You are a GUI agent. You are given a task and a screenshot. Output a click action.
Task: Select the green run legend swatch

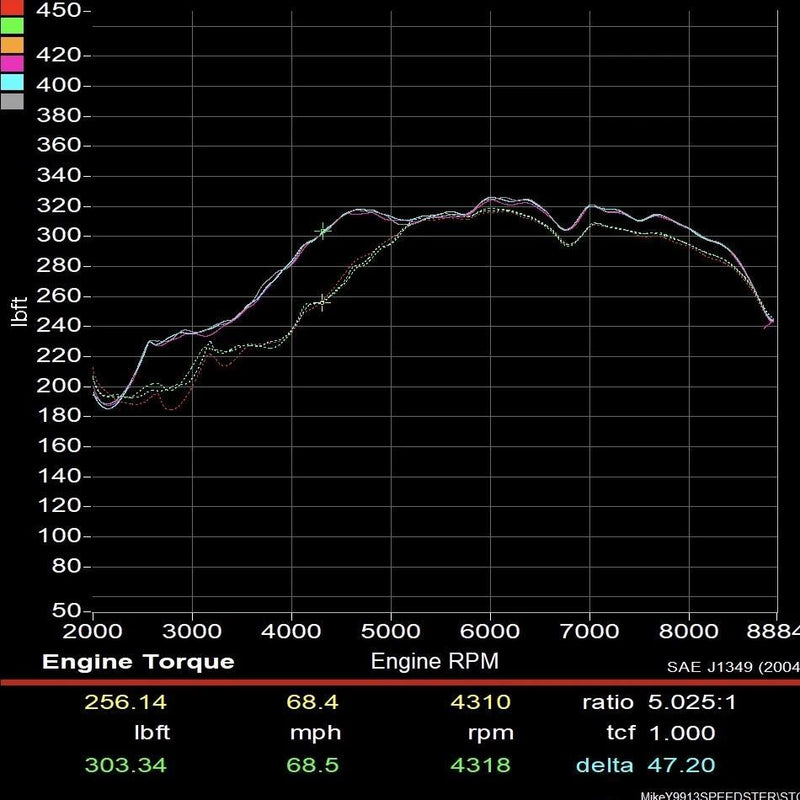pos(12,25)
